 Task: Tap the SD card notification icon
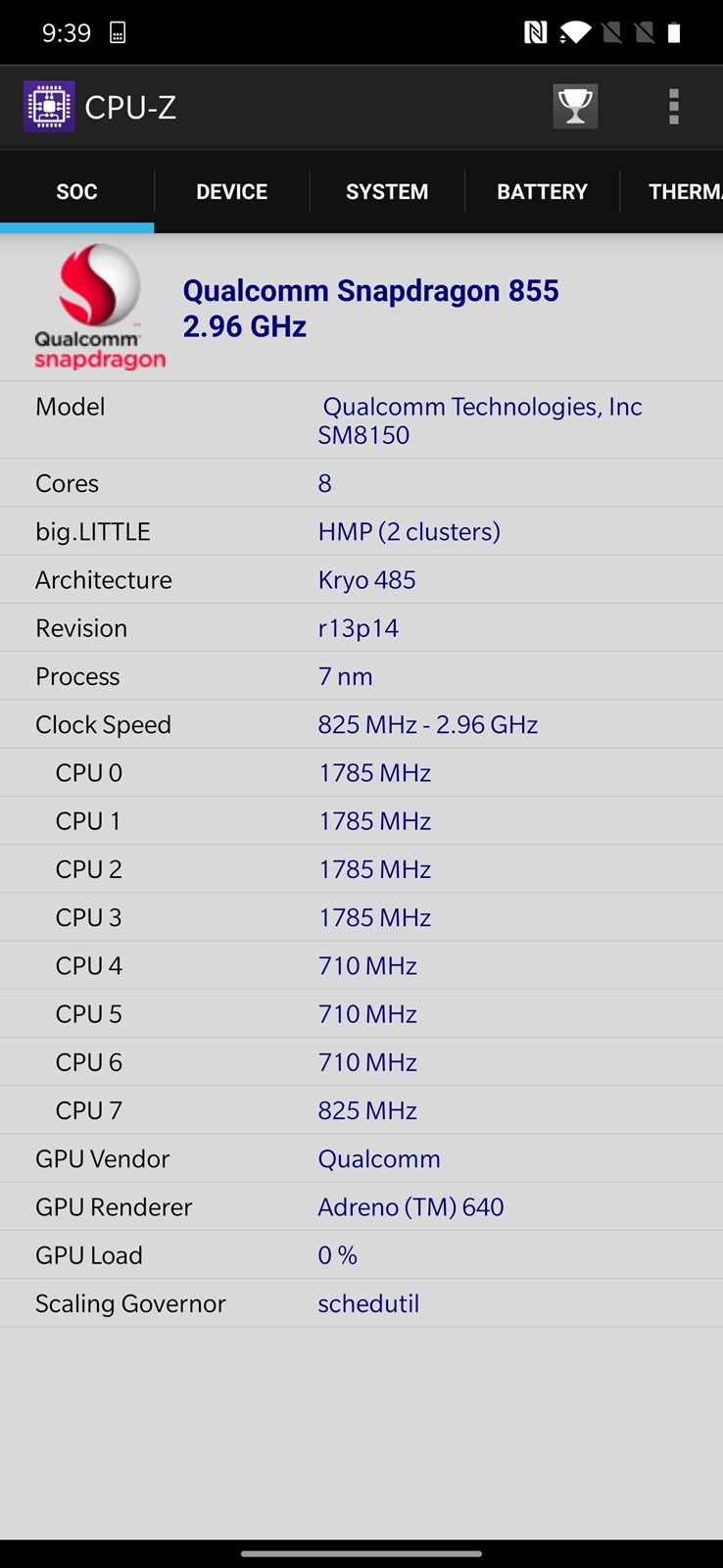pos(118,33)
